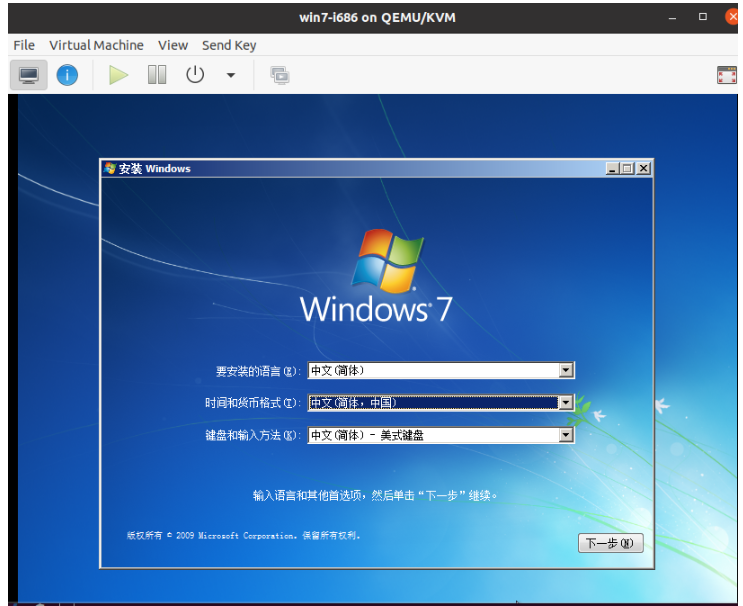The width and height of the screenshot is (743, 606).
Task: Minimize the QEMU/KVM viewer window
Action: point(672,18)
